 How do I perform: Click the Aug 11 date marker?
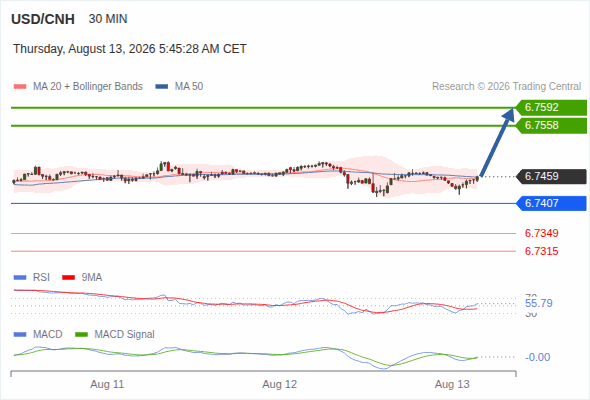click(107, 384)
